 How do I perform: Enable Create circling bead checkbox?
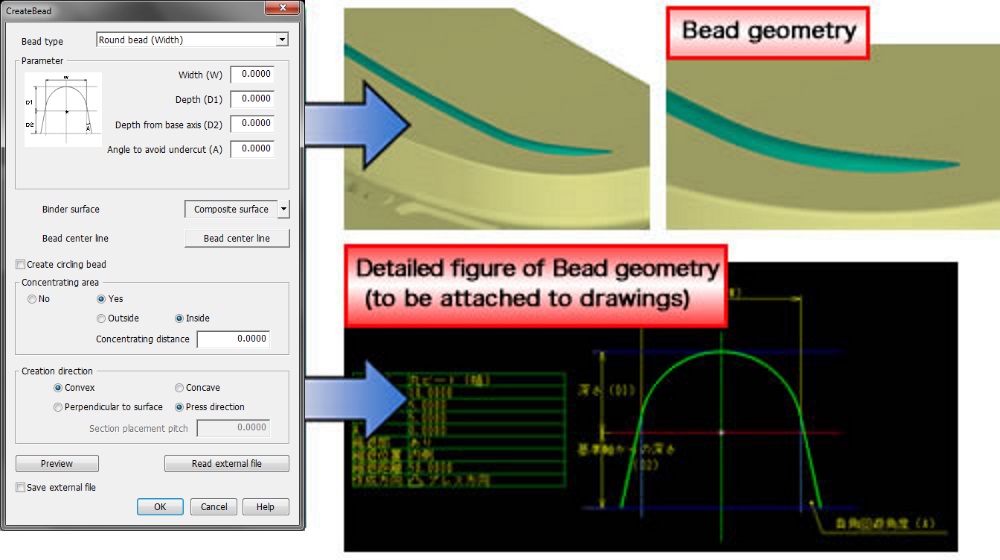[x=21, y=264]
